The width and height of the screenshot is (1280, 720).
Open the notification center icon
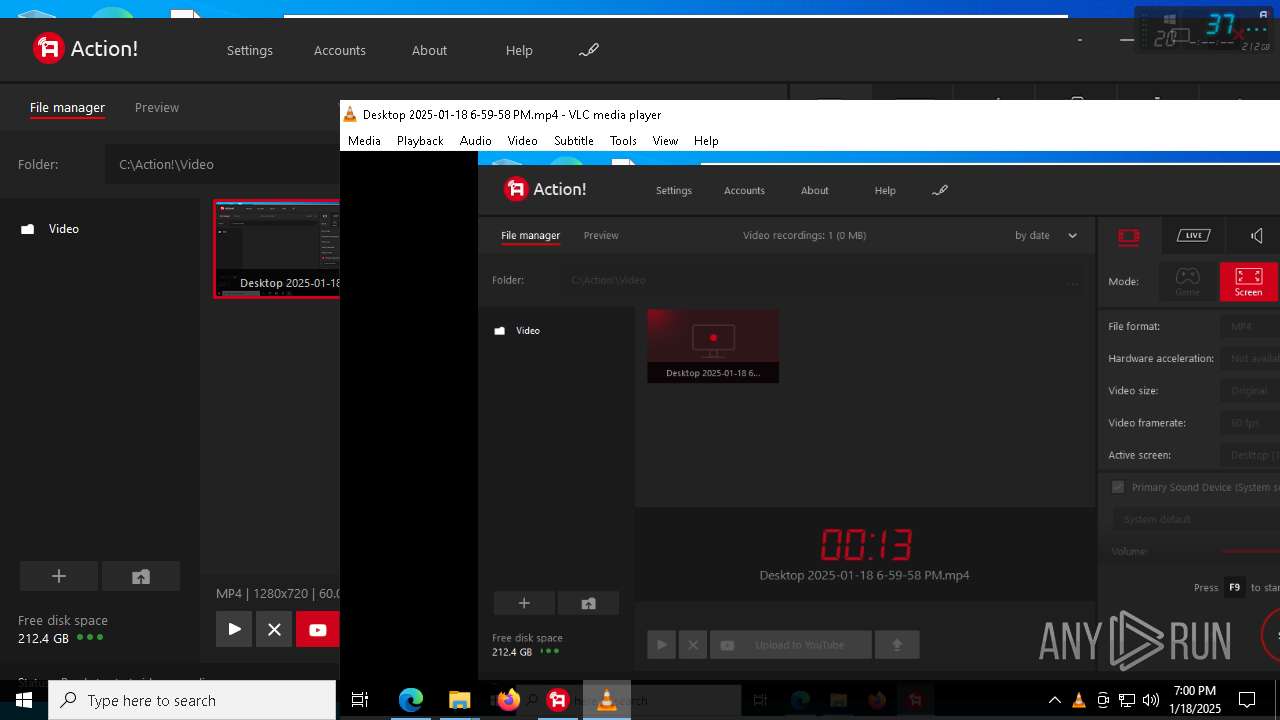coord(1248,700)
